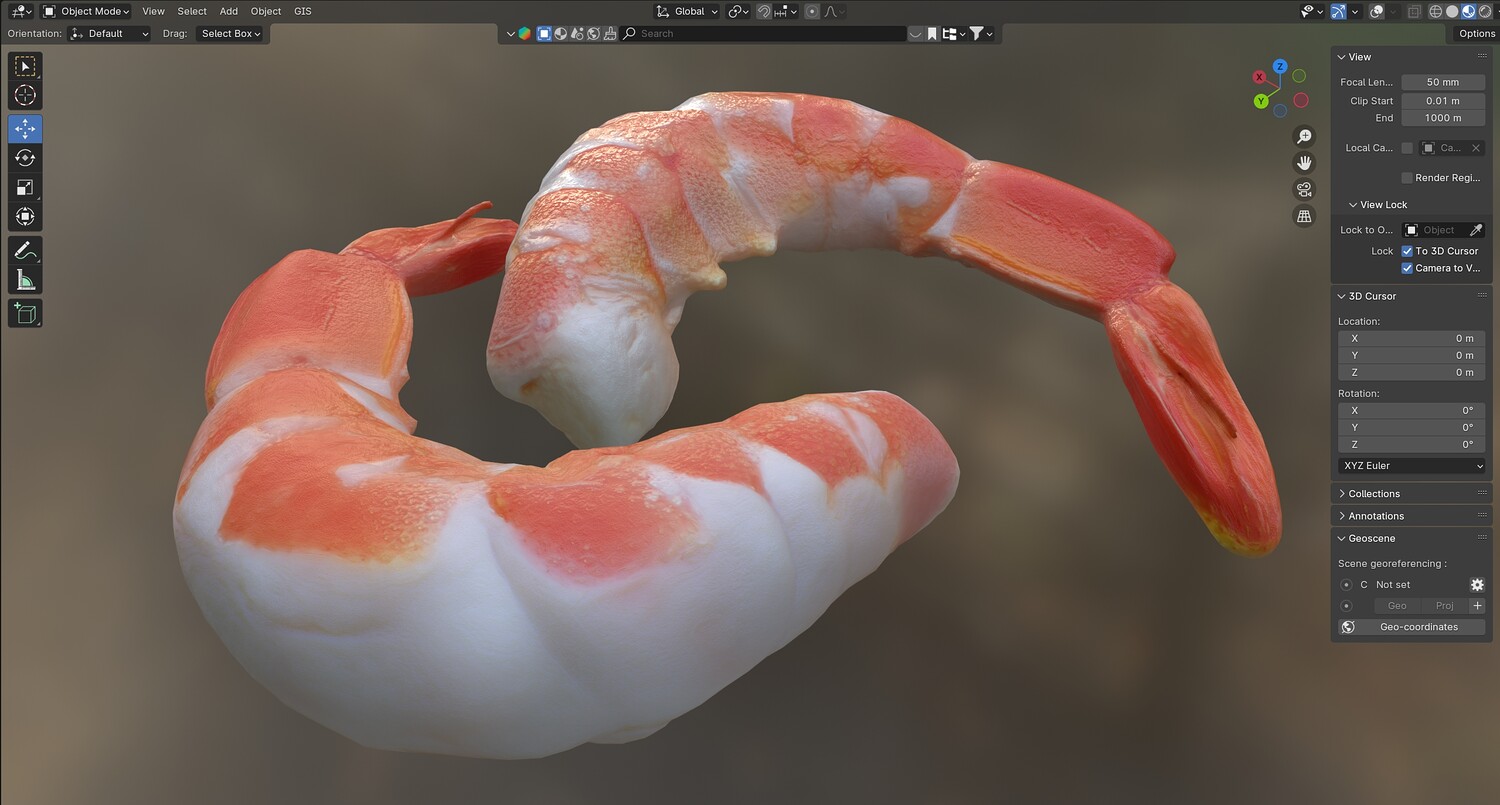Screen dimensions: 1500x805
Task: Uncheck Camera to View lock
Action: point(1407,268)
